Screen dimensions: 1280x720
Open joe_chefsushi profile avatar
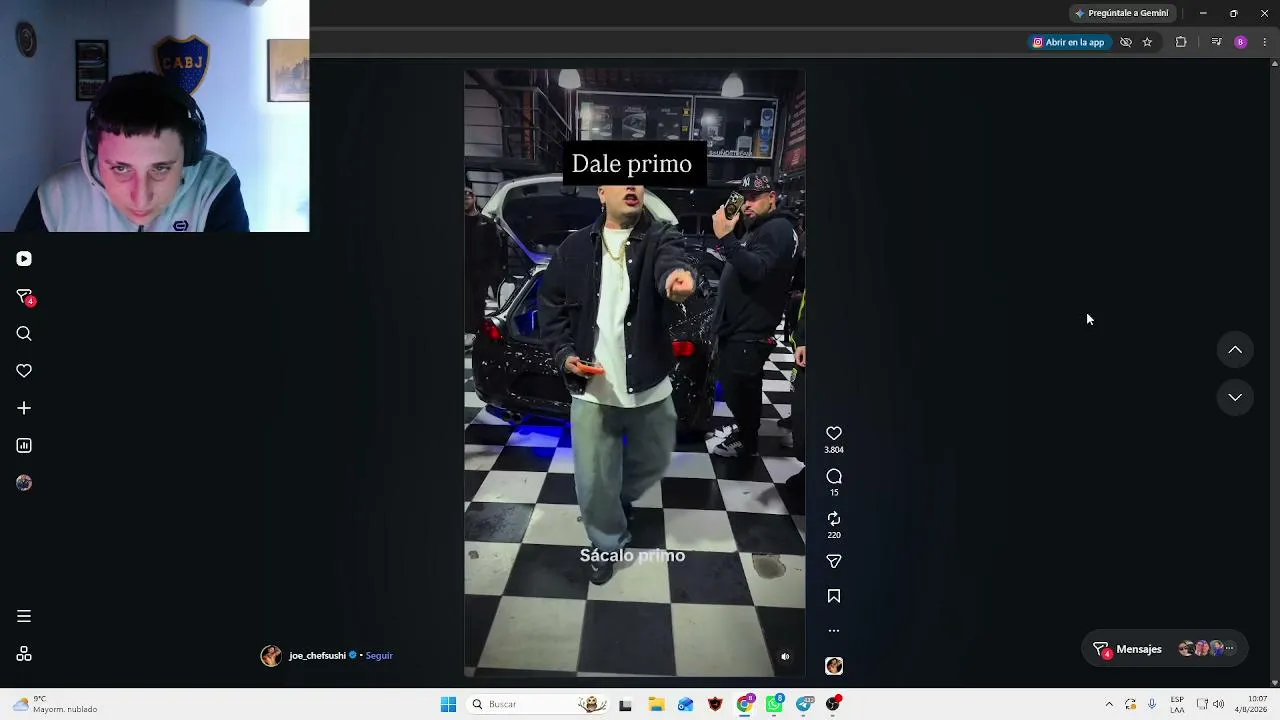coord(271,656)
